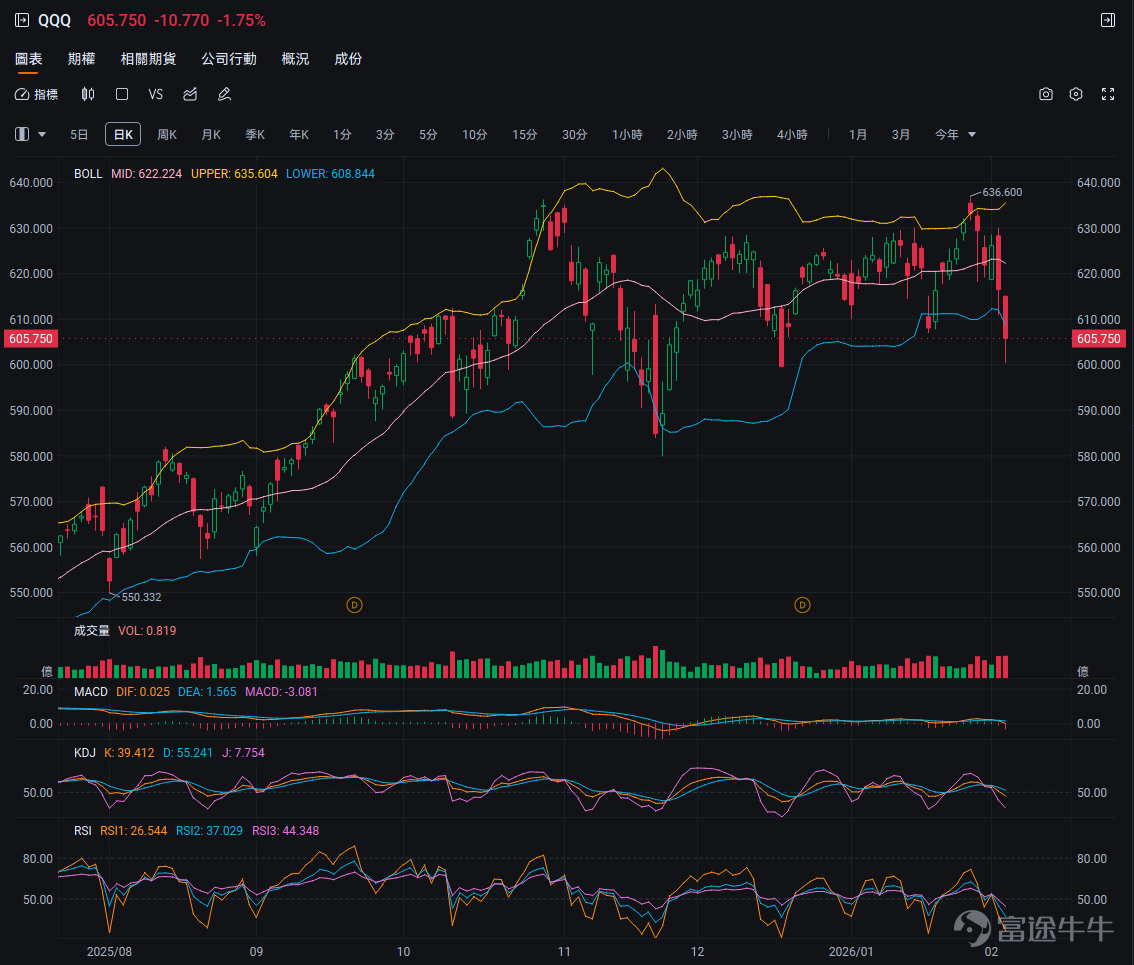This screenshot has width=1134, height=965.
Task: Take a chart snapshot with camera icon
Action: tap(1046, 94)
